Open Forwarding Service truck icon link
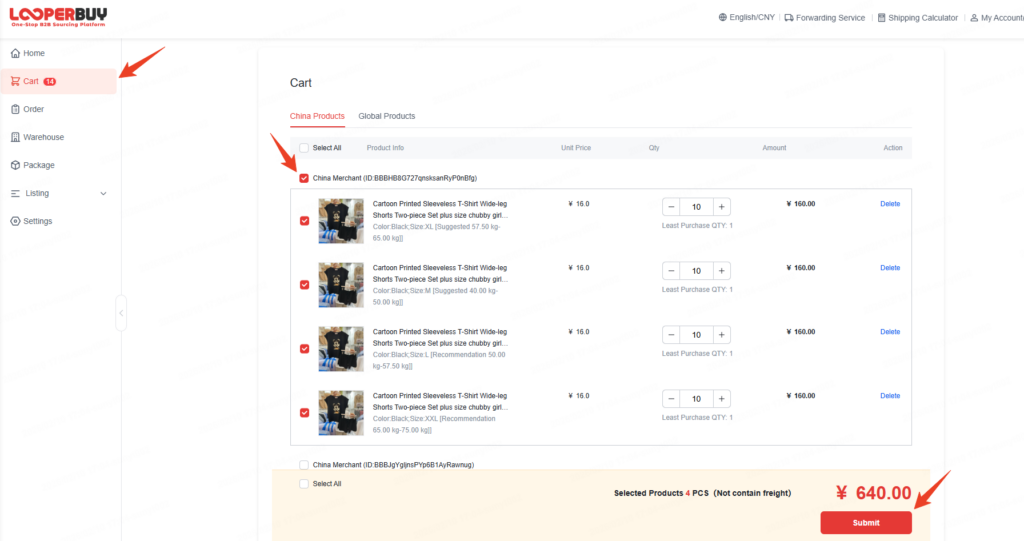The image size is (1024, 541). (x=789, y=18)
